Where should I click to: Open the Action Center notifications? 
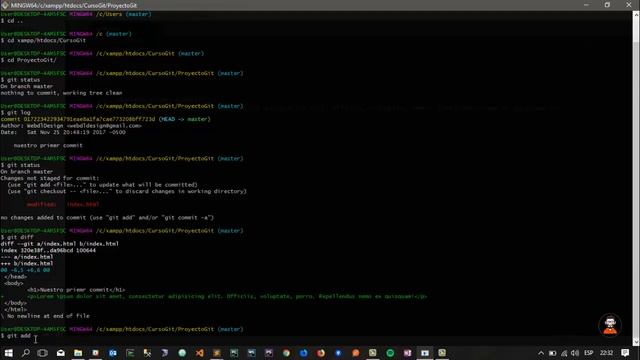coord(625,353)
